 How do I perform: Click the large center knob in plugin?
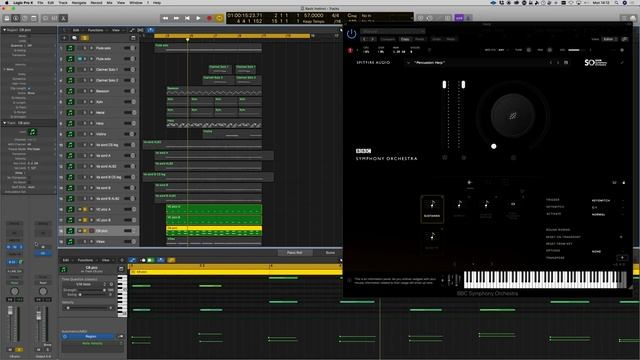(512, 116)
